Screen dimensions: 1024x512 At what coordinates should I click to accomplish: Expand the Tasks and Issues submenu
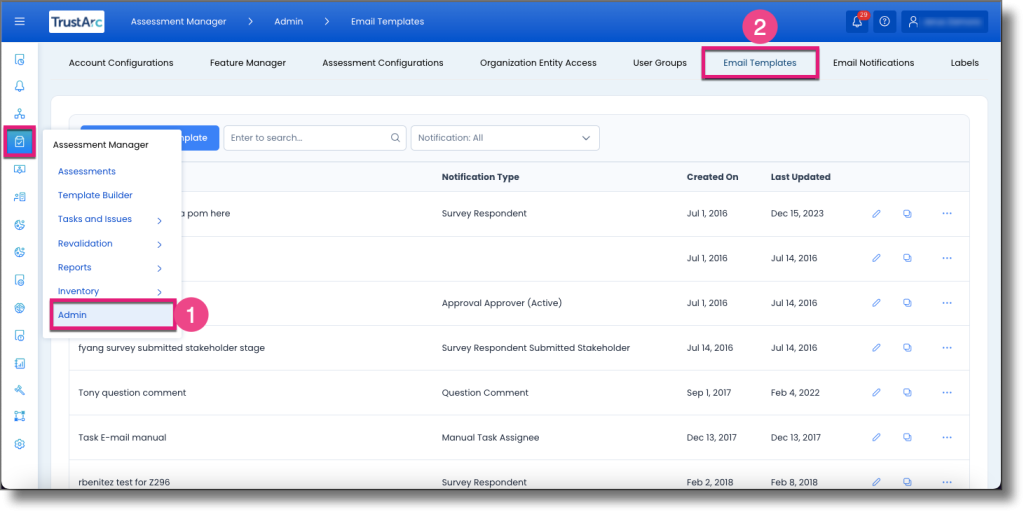pos(159,221)
